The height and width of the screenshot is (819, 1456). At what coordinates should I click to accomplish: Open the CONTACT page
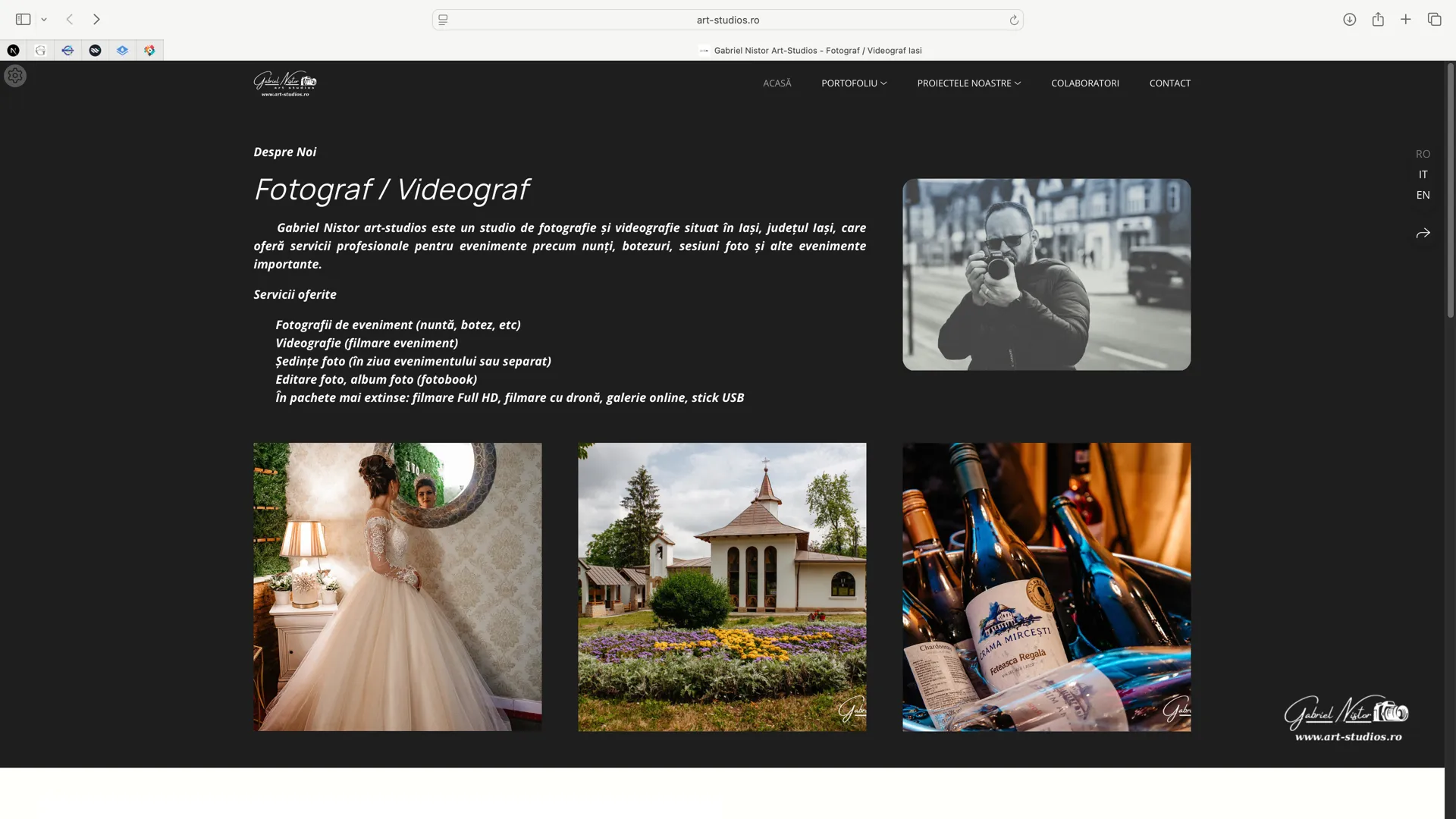[x=1169, y=83]
